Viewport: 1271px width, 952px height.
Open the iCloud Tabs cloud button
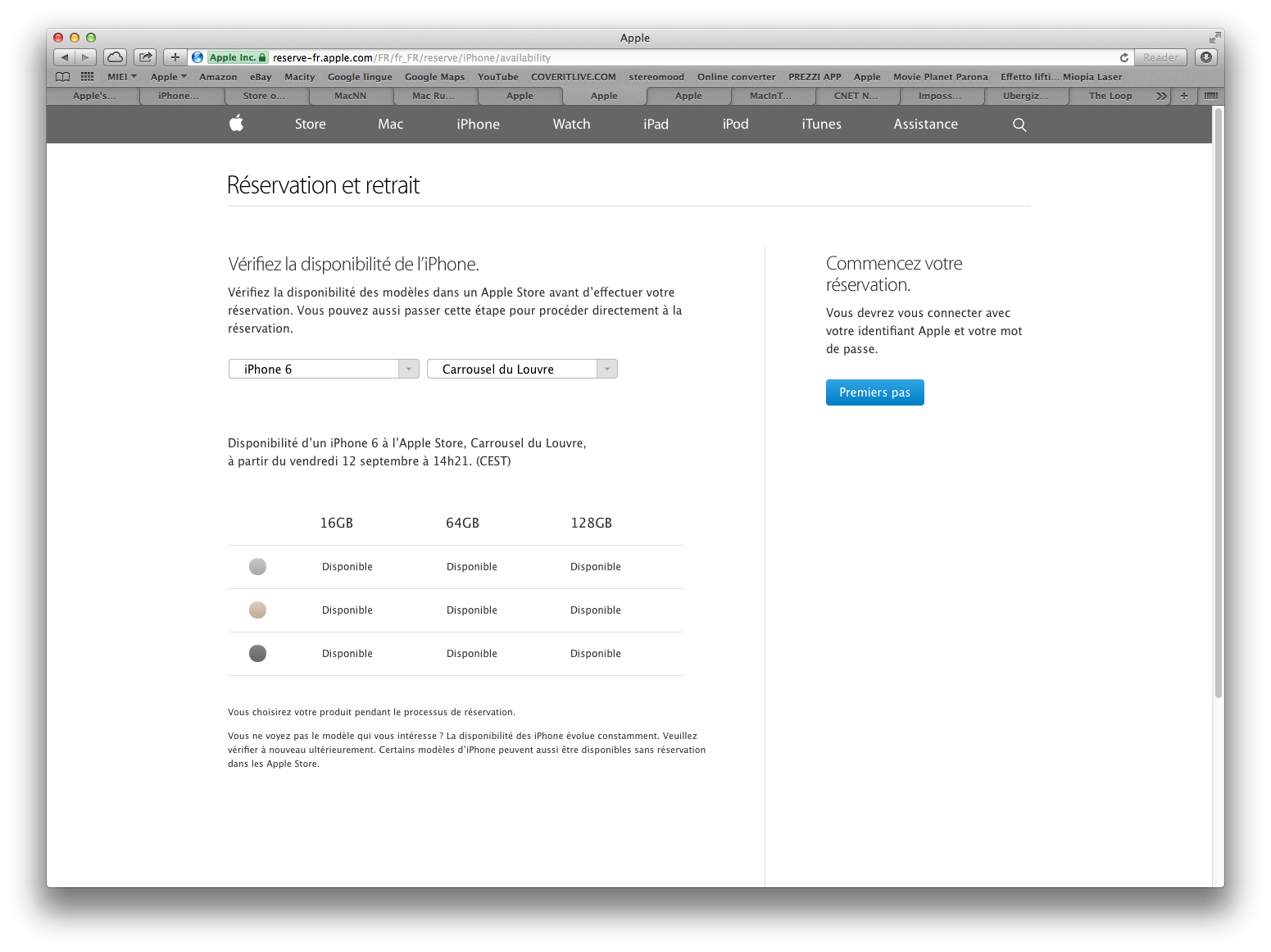[x=116, y=57]
